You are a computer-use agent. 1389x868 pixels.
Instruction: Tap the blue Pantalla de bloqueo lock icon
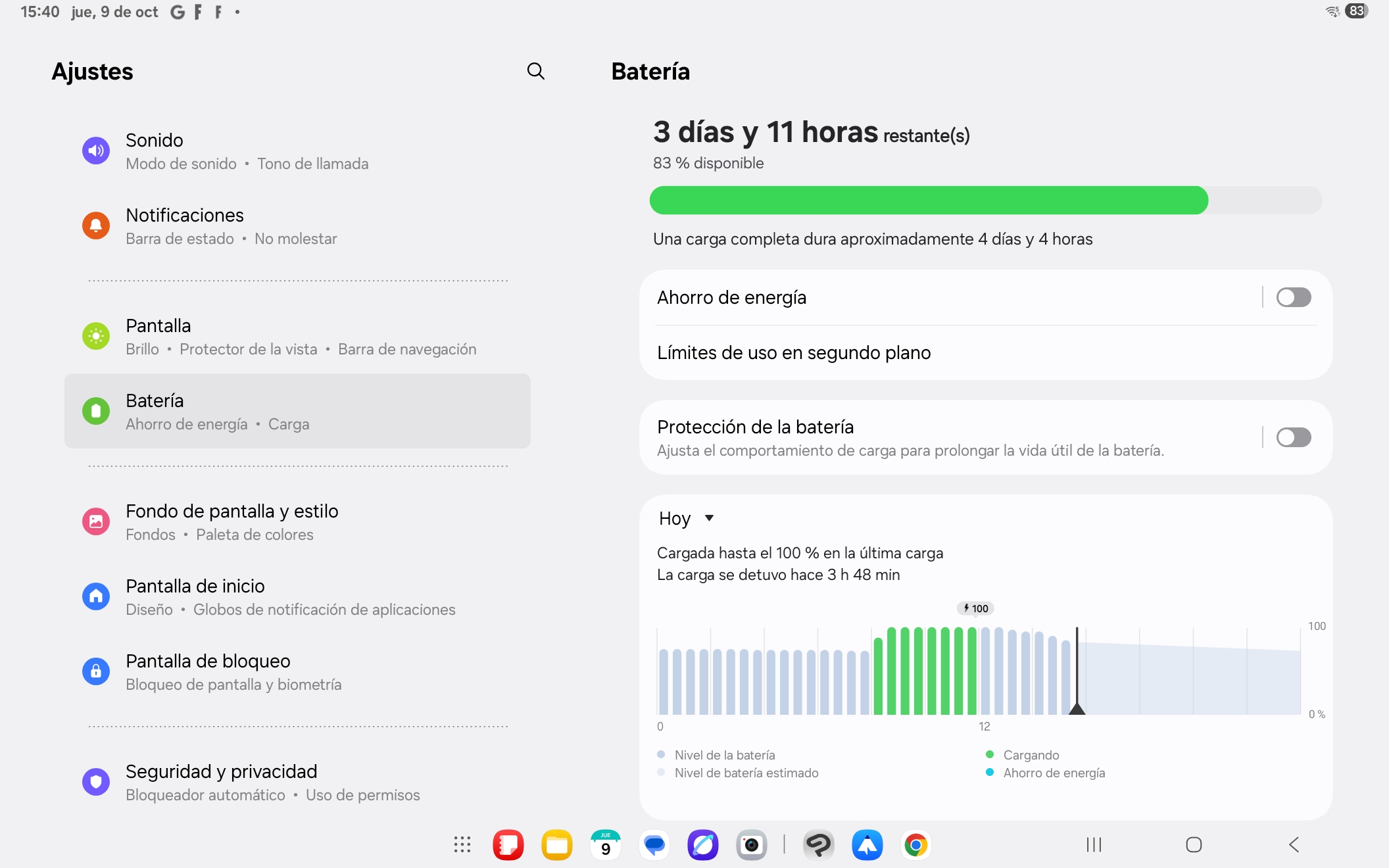click(96, 671)
